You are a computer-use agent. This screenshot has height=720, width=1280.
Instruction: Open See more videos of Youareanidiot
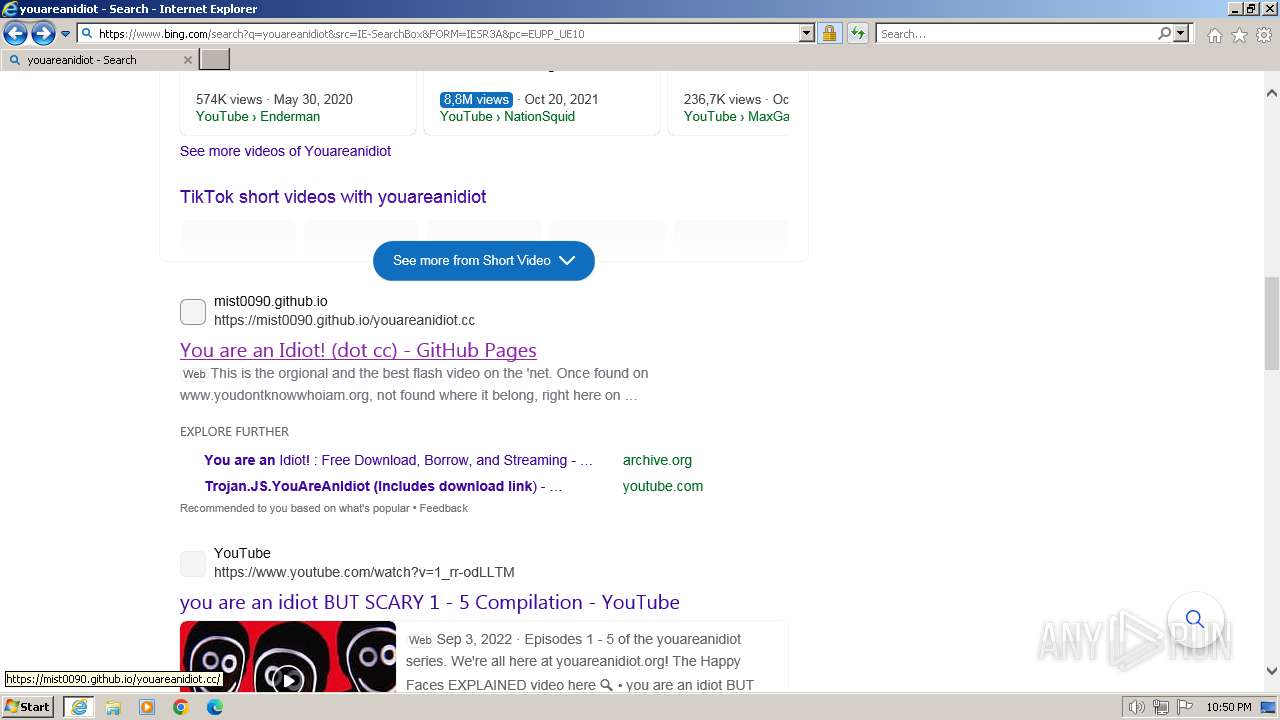coord(285,151)
